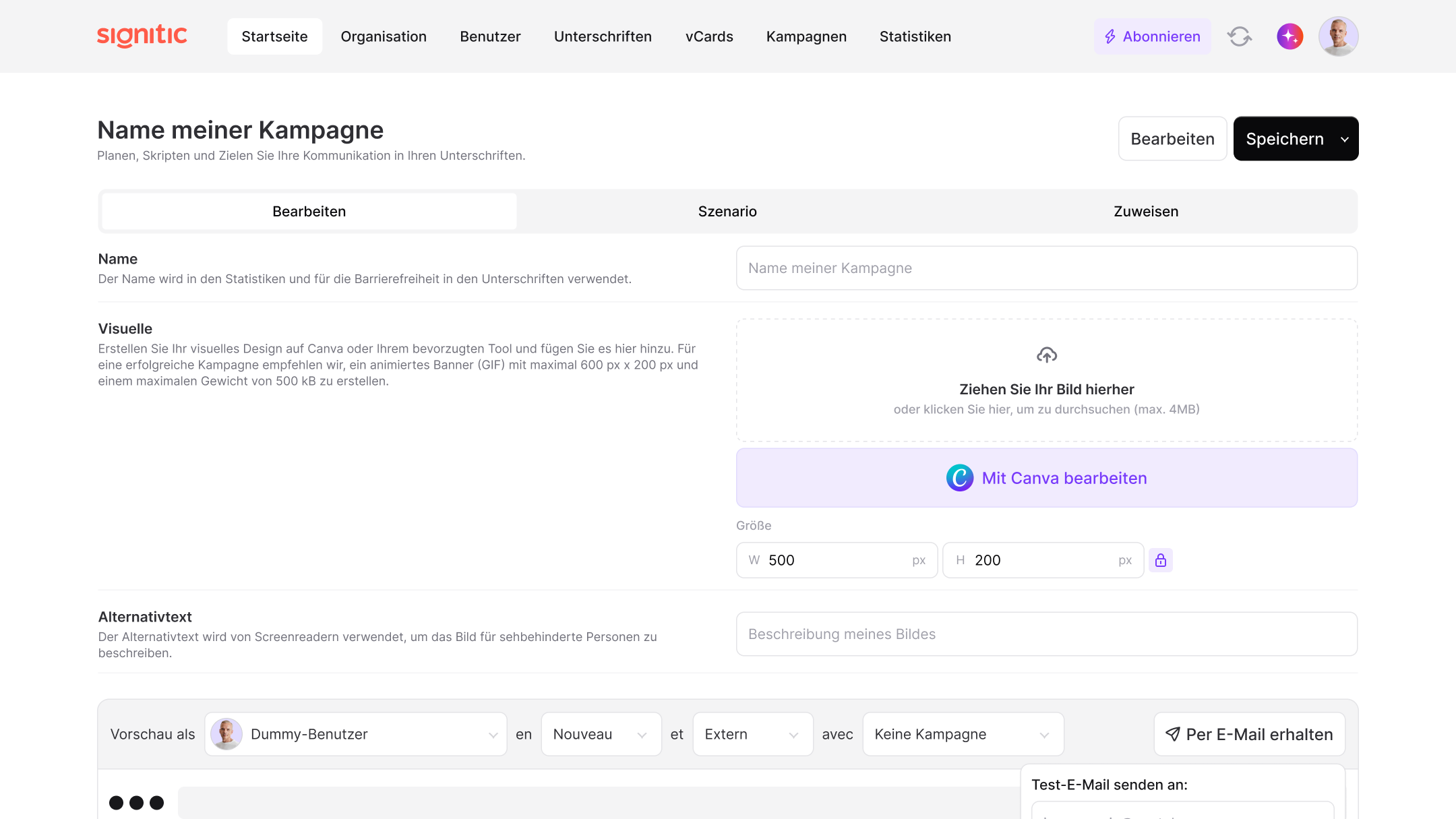Open the Statistiken menu item
Image resolution: width=1456 pixels, height=819 pixels.
coord(915,36)
